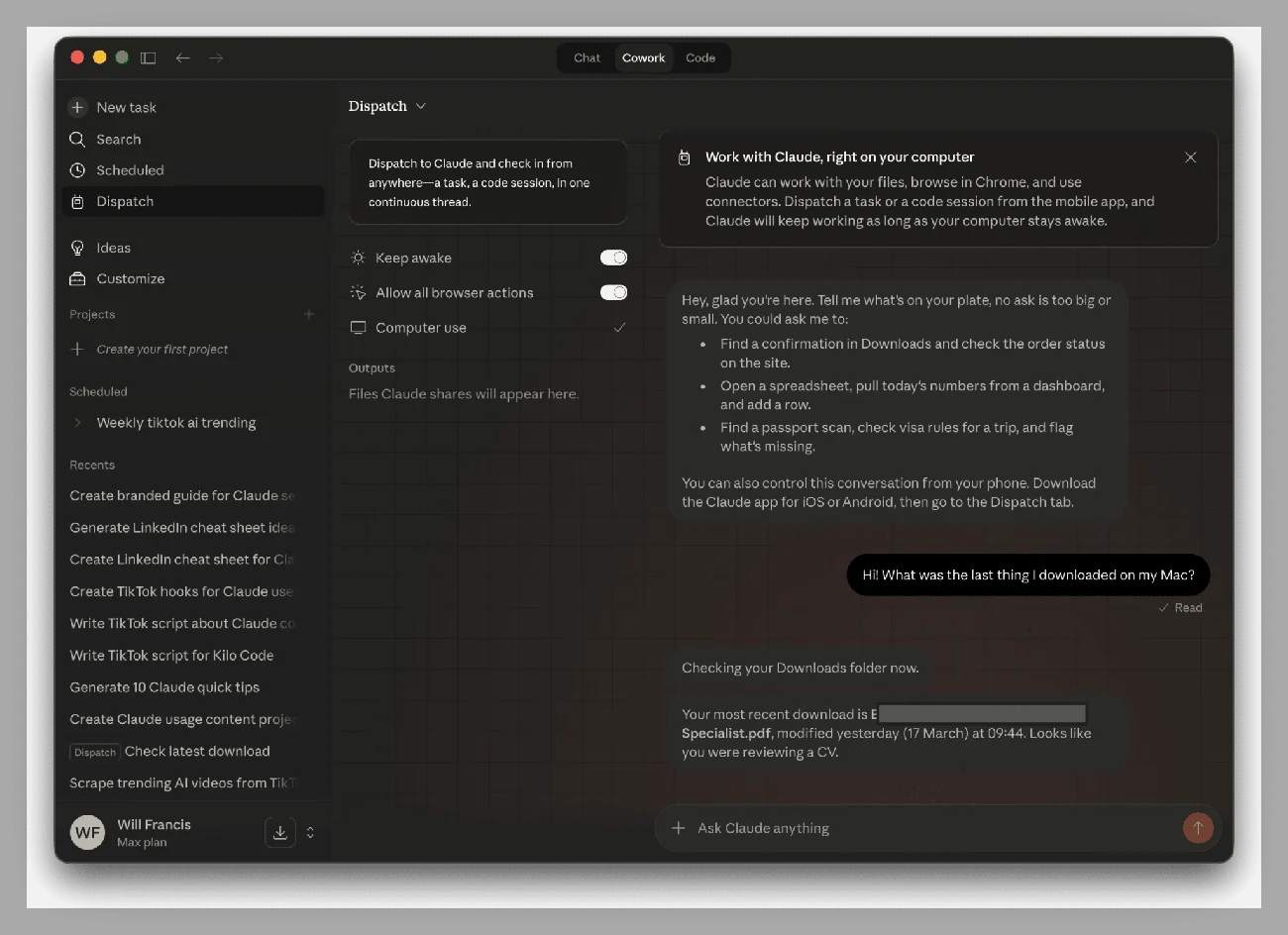Image resolution: width=1288 pixels, height=935 pixels.
Task: Open Write TikTok script about Claude recent
Action: [x=183, y=623]
